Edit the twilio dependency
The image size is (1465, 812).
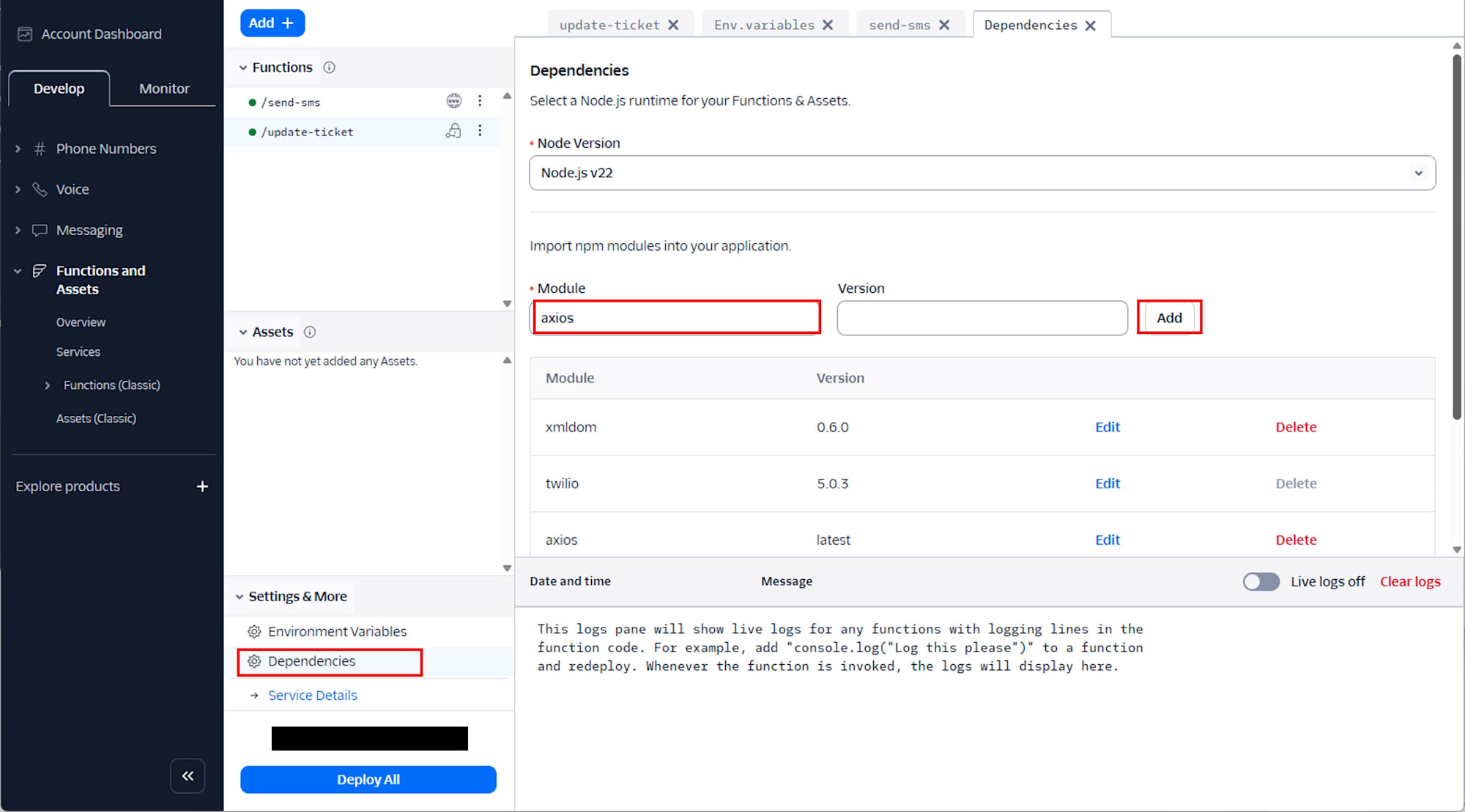(1108, 483)
